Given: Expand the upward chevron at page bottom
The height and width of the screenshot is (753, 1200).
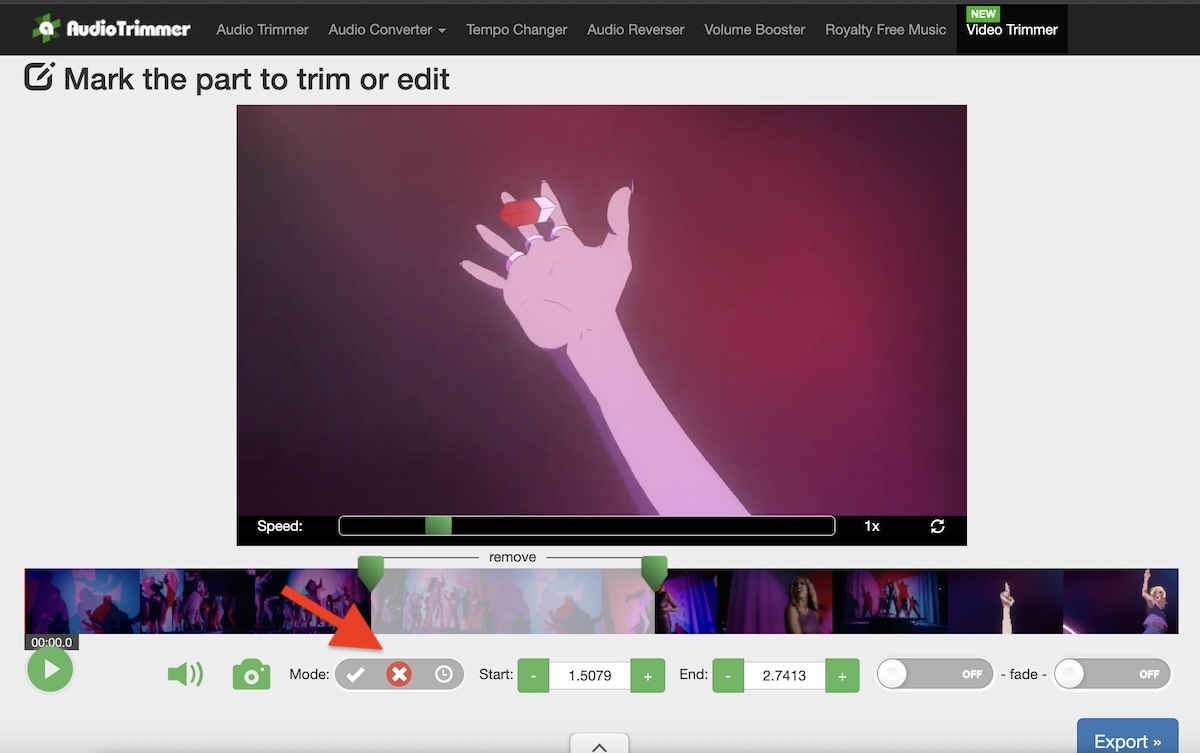Looking at the screenshot, I should pos(599,746).
